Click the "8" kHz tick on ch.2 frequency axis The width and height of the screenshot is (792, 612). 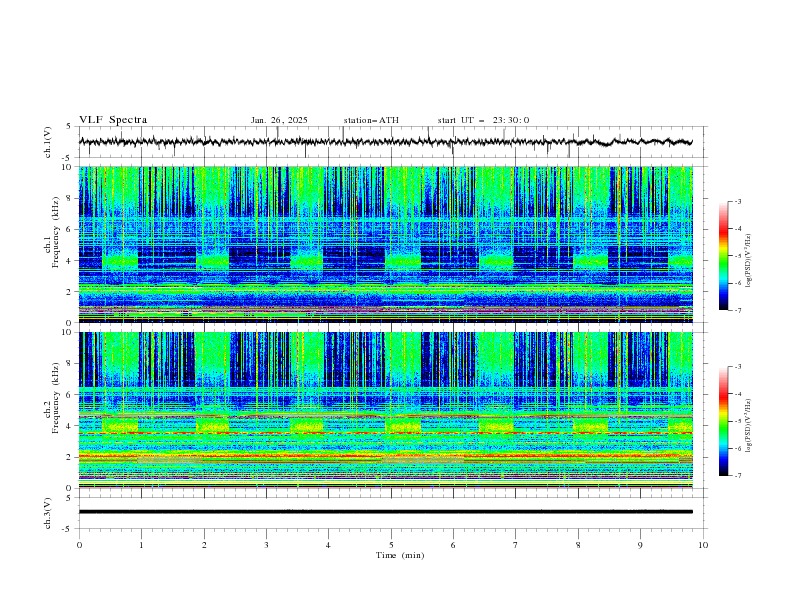tap(70, 364)
